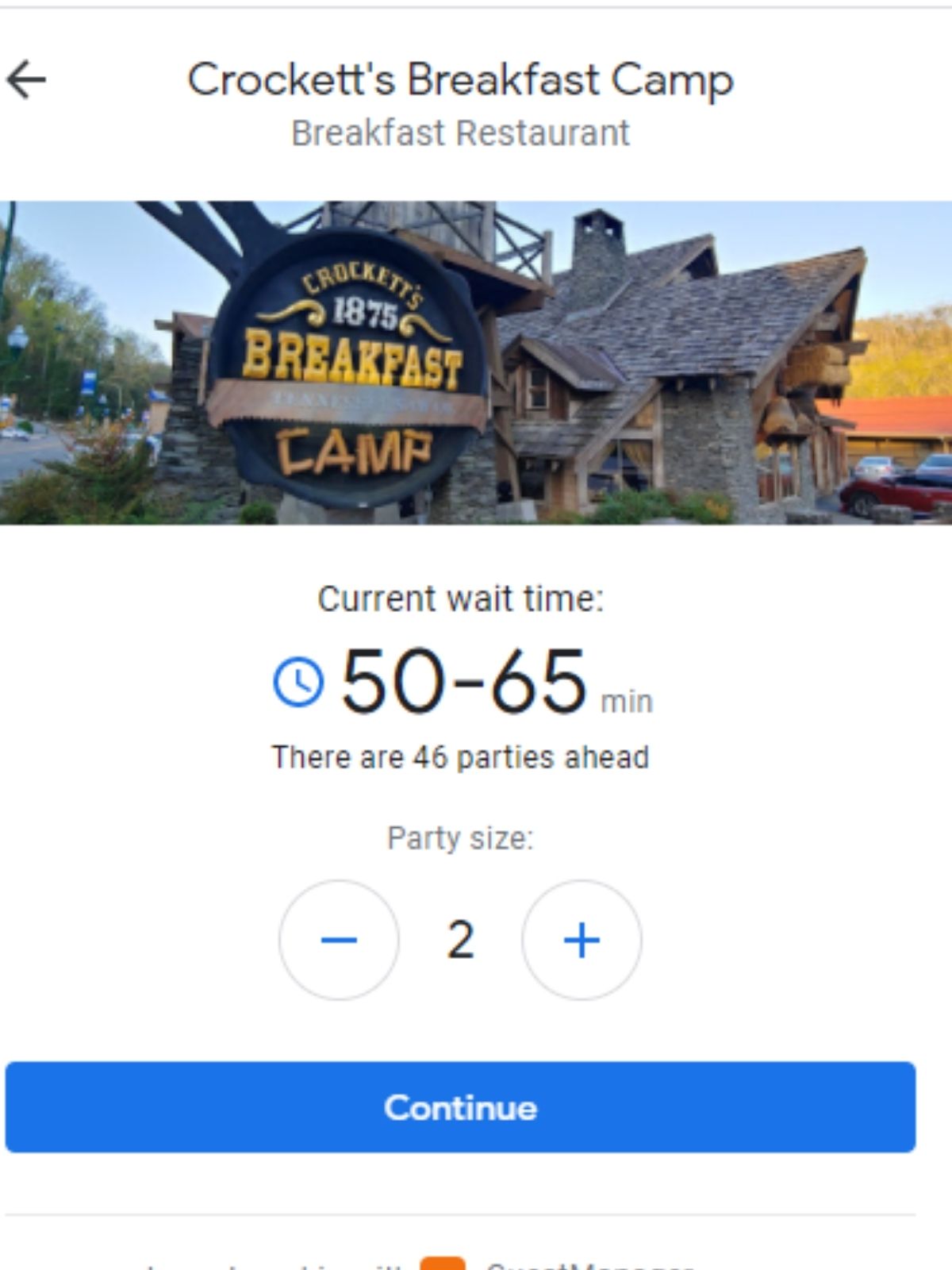
Task: Click the blue Continue button
Action: tap(460, 1107)
